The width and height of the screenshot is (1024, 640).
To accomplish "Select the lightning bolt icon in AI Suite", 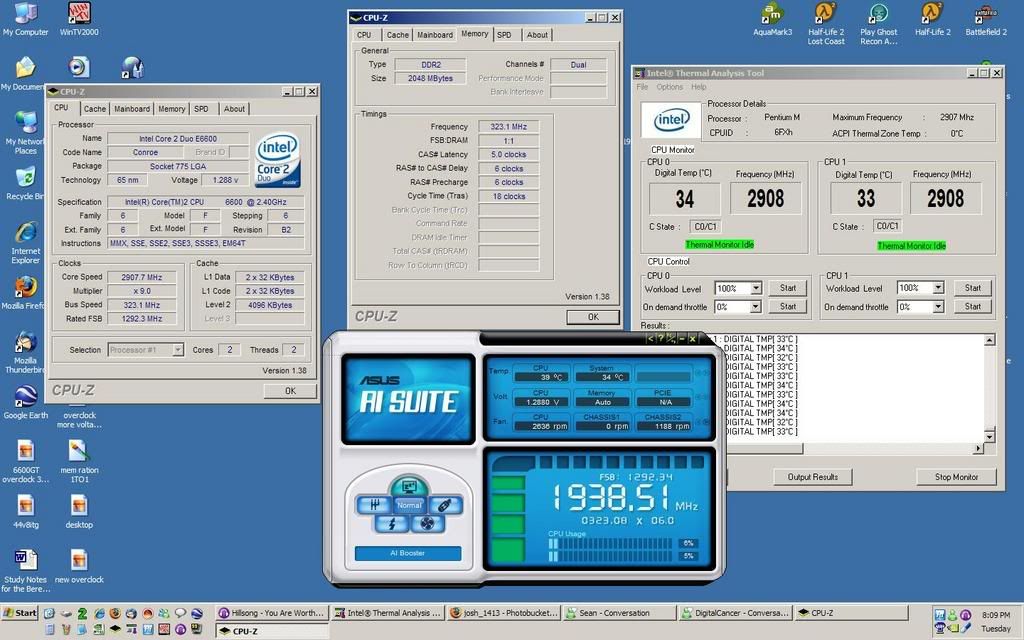I will click(392, 524).
